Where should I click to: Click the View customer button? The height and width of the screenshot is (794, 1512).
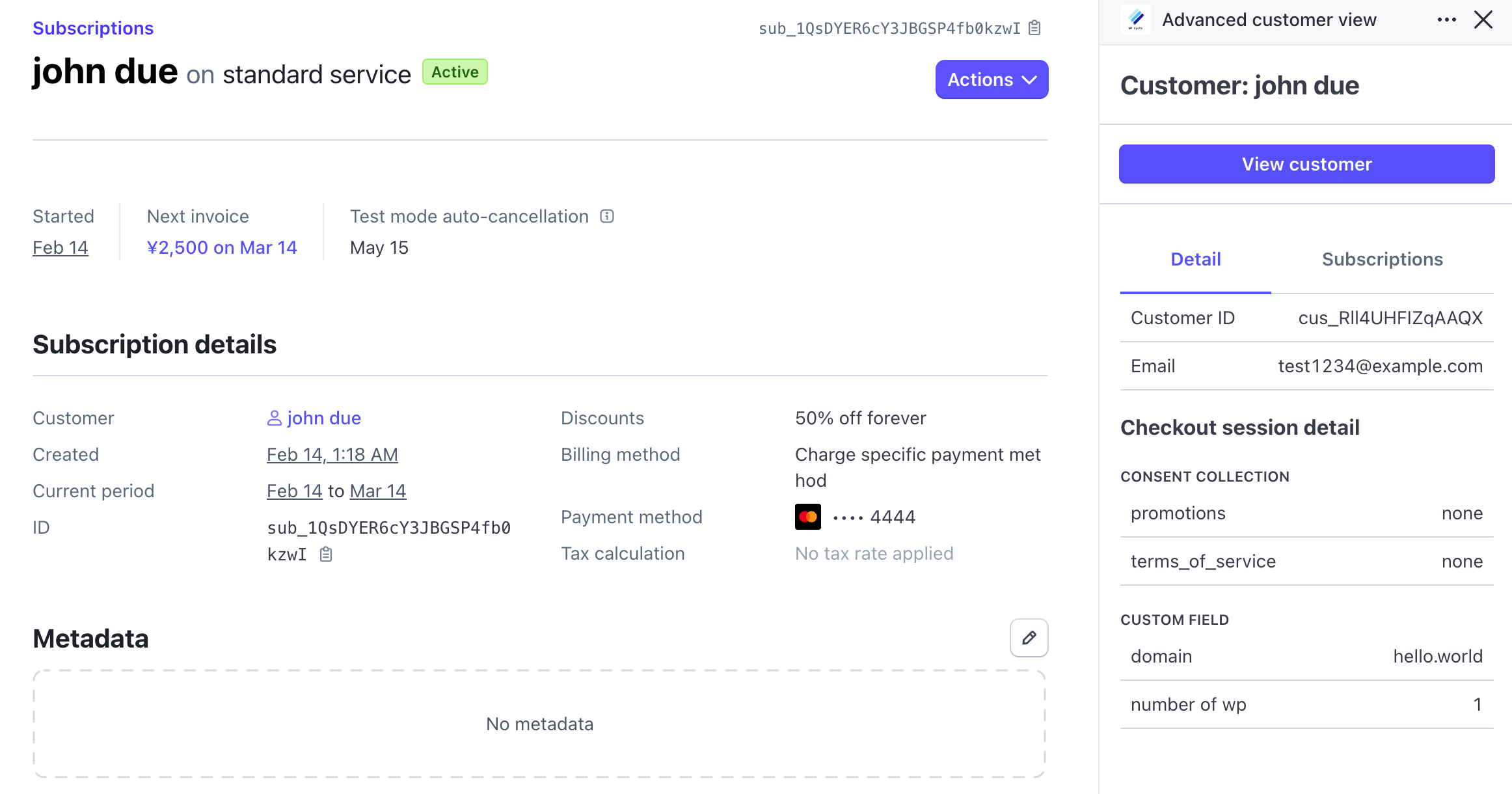pos(1306,164)
